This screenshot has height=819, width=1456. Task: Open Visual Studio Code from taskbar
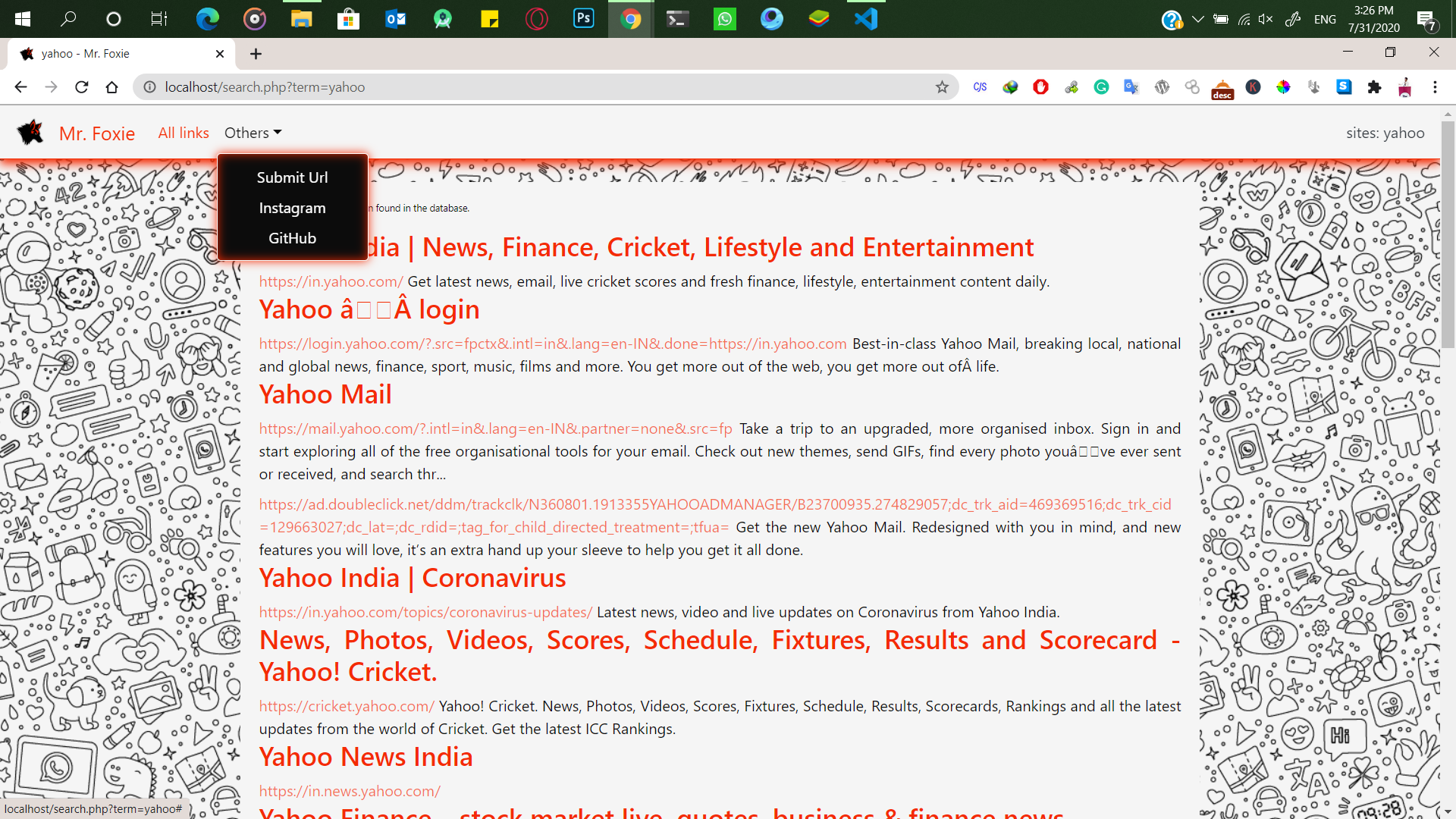[865, 19]
